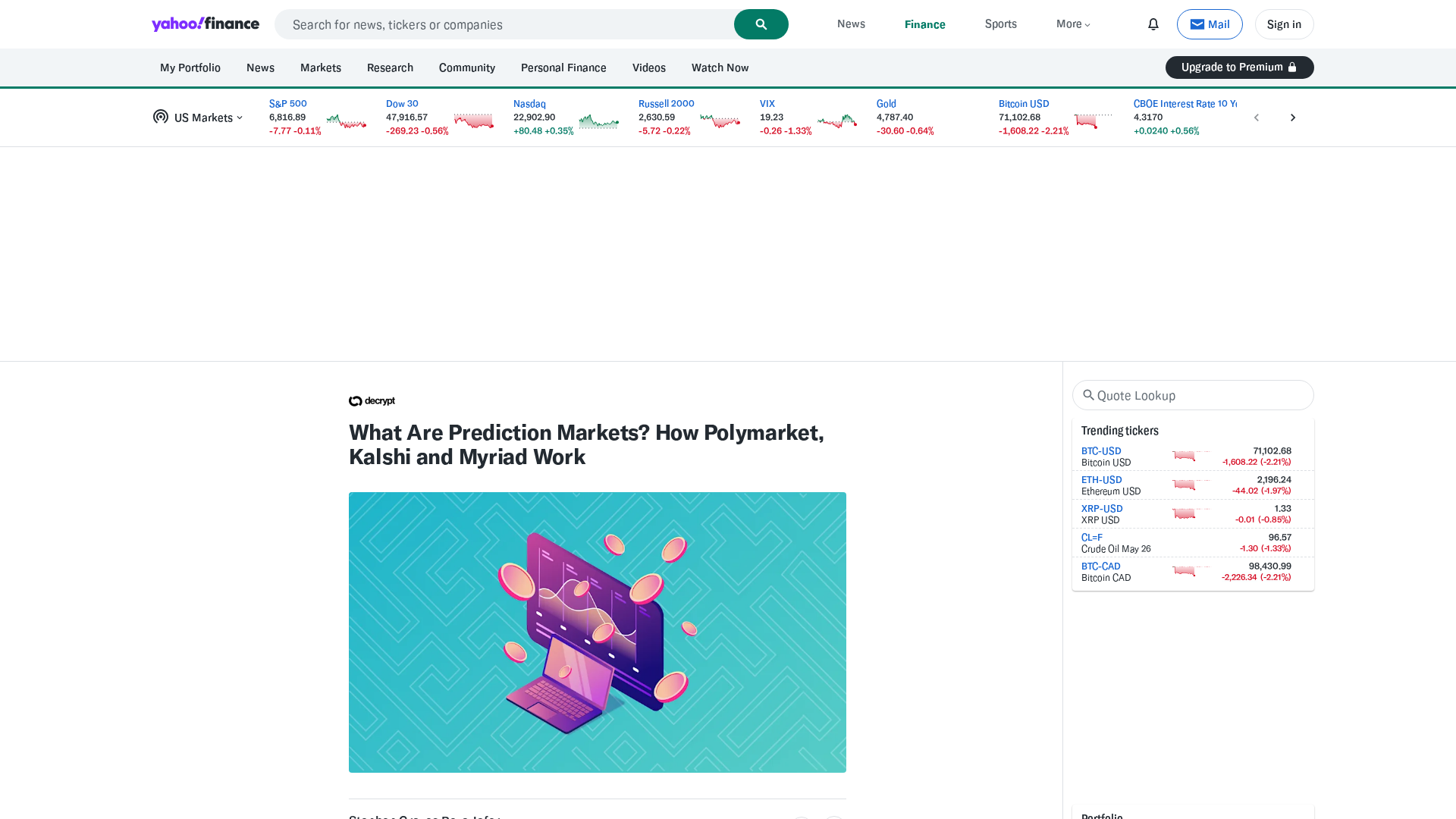The height and width of the screenshot is (819, 1456).
Task: Open the ETH-USD trending ticker
Action: pyautogui.click(x=1101, y=480)
